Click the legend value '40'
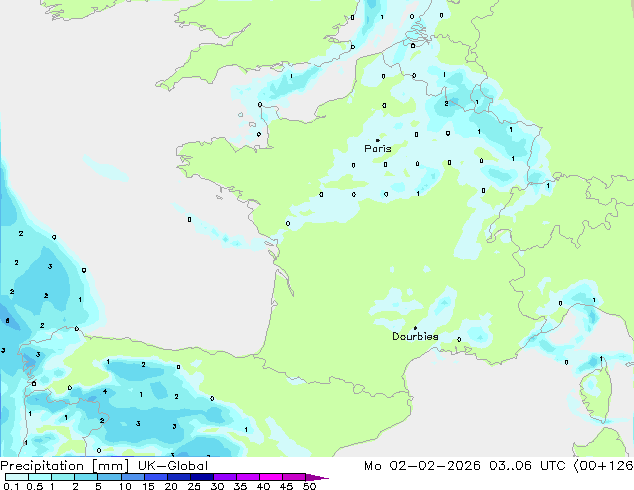 click(263, 486)
